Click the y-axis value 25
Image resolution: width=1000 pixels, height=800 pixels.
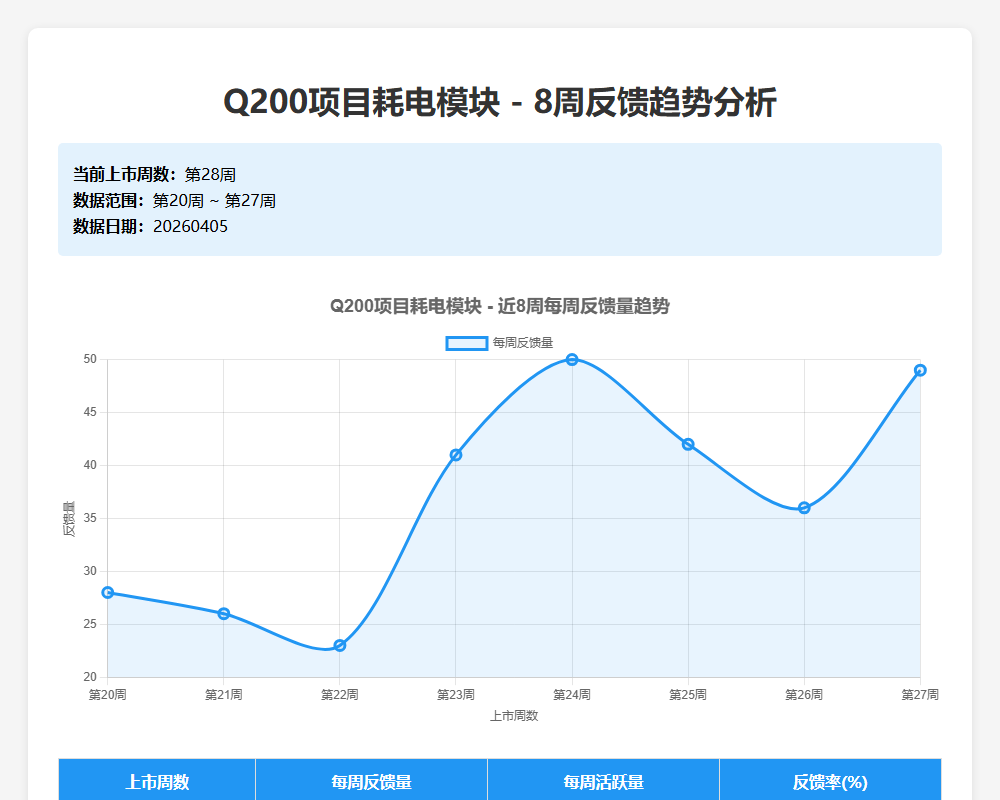coord(90,624)
